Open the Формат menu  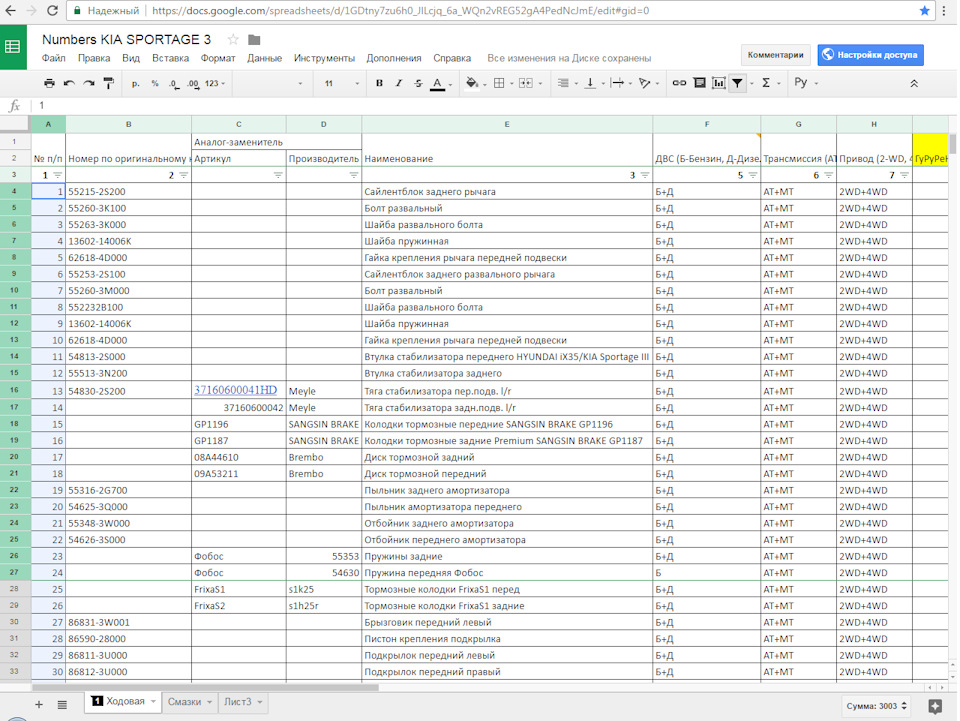tap(218, 58)
